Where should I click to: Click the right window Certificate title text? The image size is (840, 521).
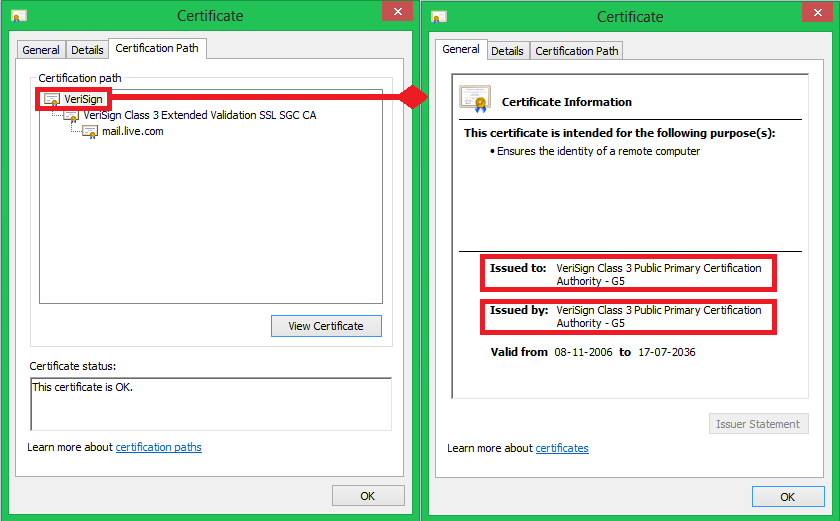630,17
